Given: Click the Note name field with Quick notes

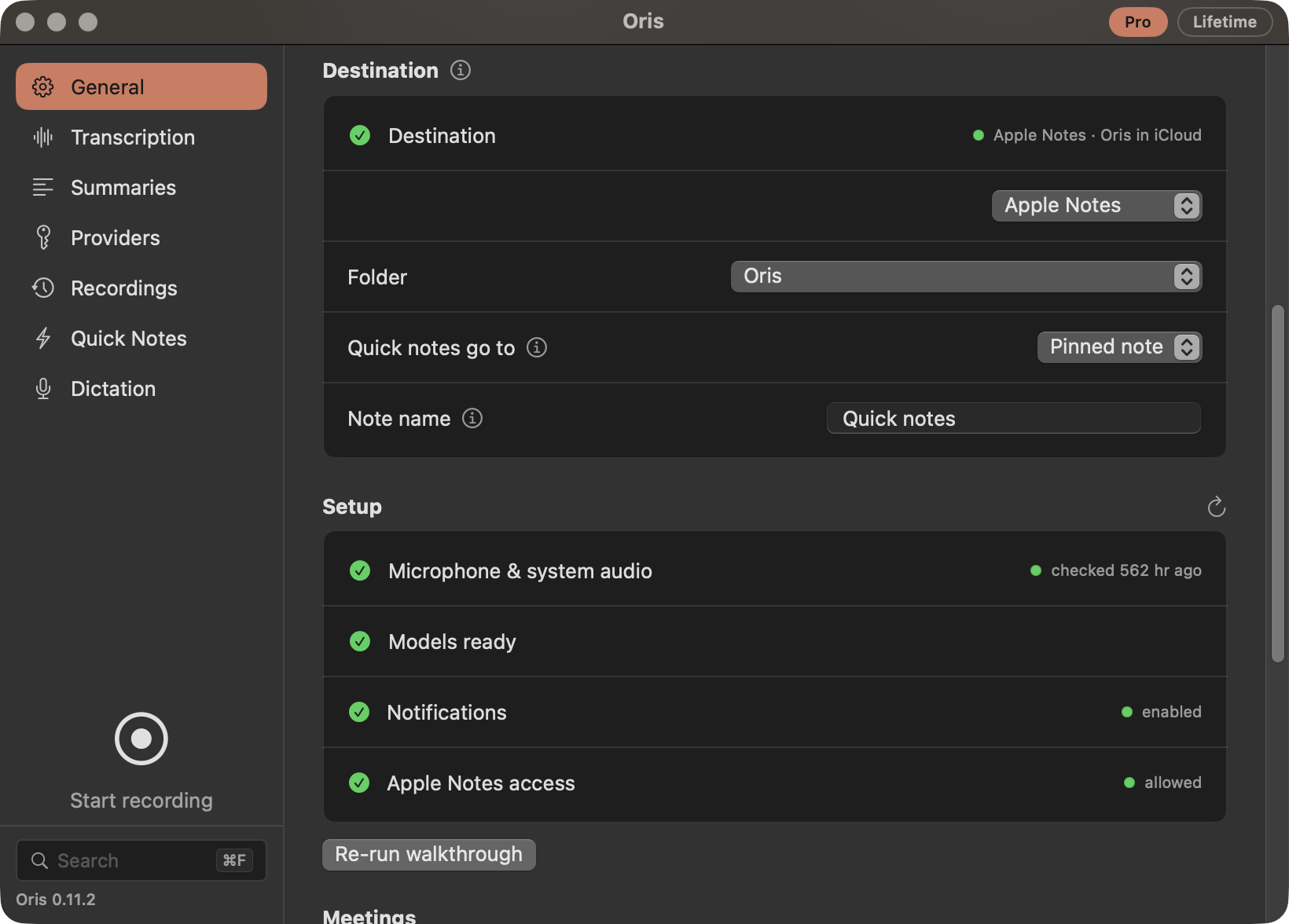Looking at the screenshot, I should pos(1013,418).
